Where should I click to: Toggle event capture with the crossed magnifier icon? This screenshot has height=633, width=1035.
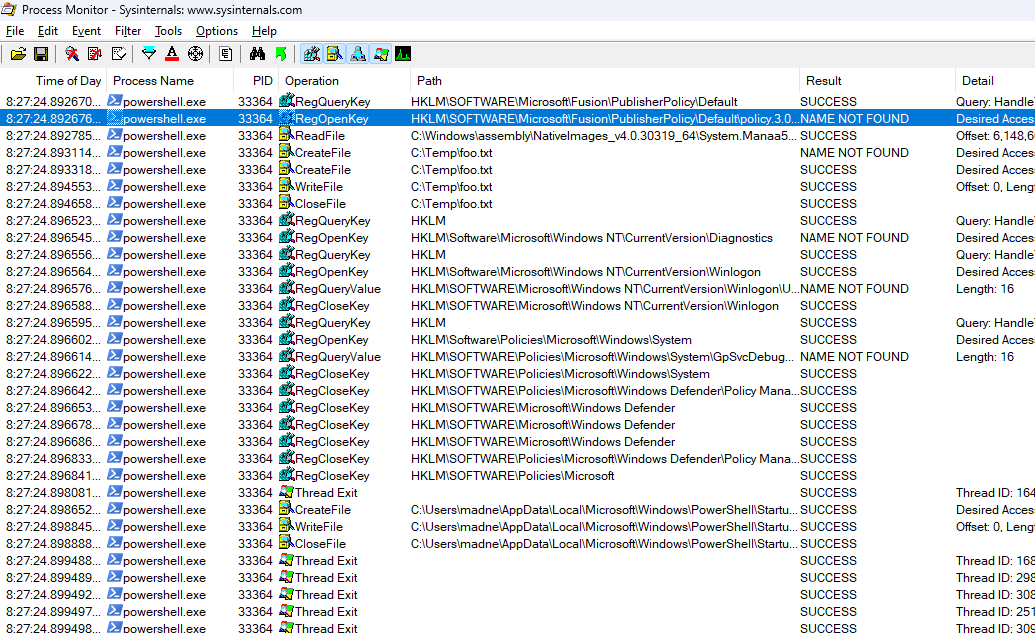tap(72, 54)
